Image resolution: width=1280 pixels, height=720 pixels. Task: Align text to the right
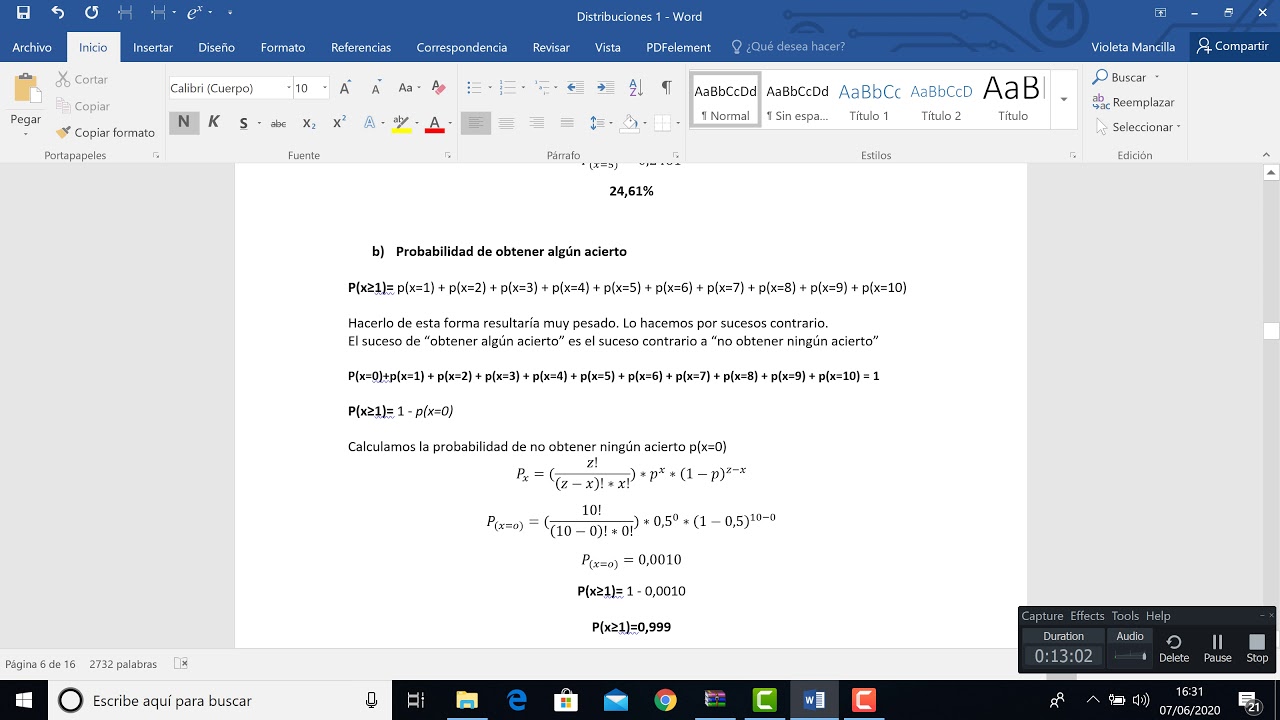pos(537,123)
